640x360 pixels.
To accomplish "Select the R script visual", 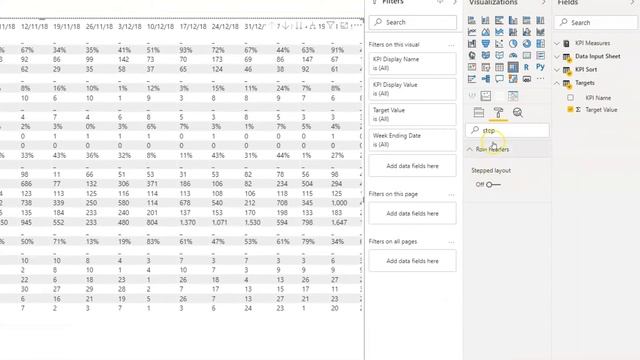I will tap(527, 67).
